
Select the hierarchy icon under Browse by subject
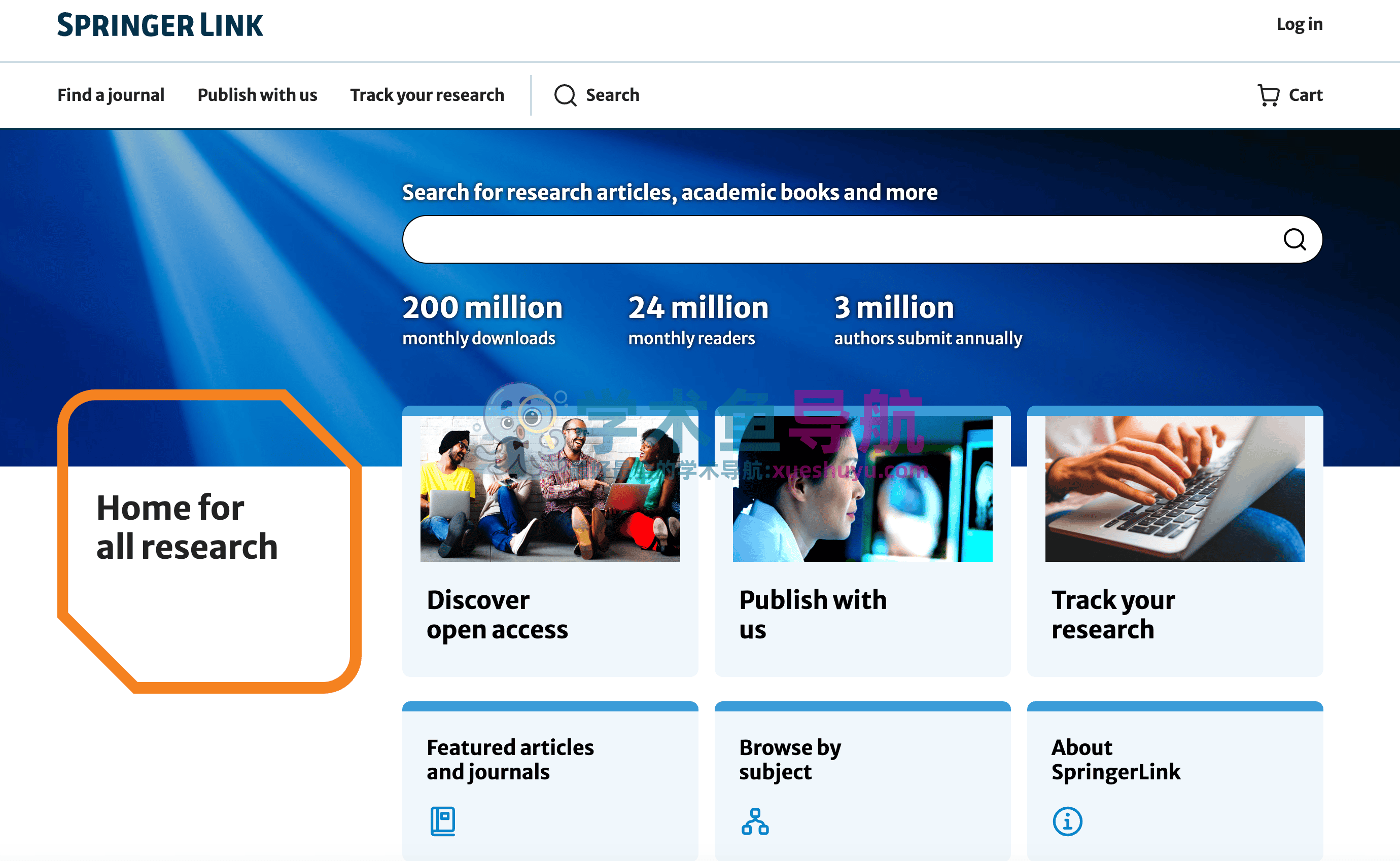(754, 821)
